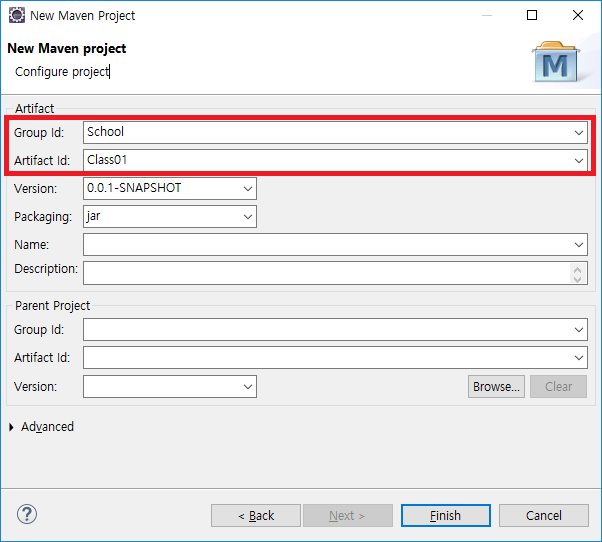Click the 'Parent Project' group title
602x542 pixels.
[x=52, y=306]
